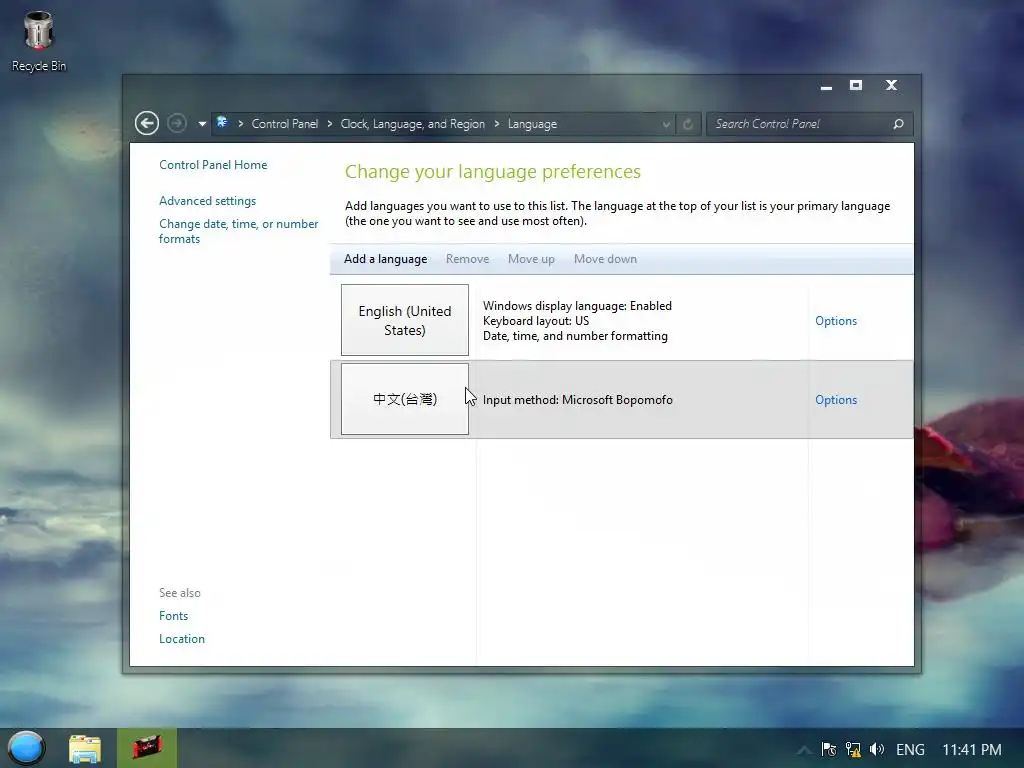Open Options for English (United States)
The height and width of the screenshot is (768, 1024).
point(835,321)
